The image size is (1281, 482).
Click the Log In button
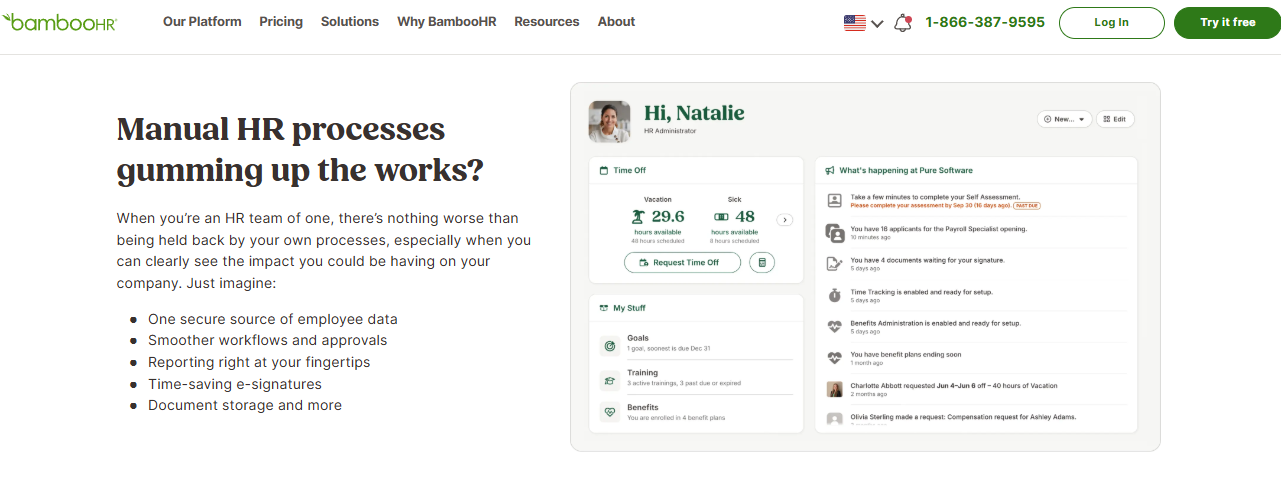click(x=1112, y=23)
